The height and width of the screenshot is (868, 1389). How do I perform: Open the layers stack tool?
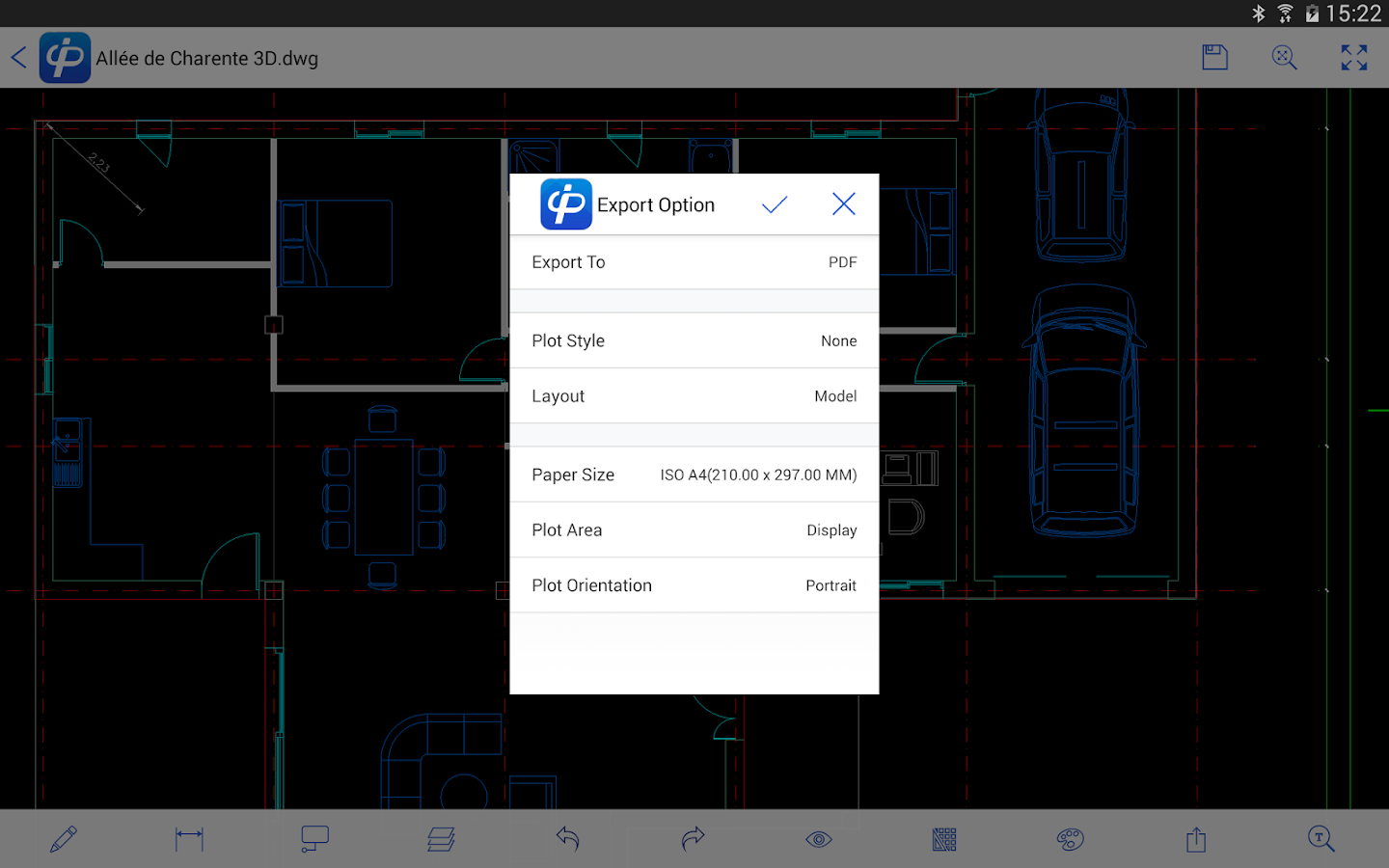[x=441, y=839]
